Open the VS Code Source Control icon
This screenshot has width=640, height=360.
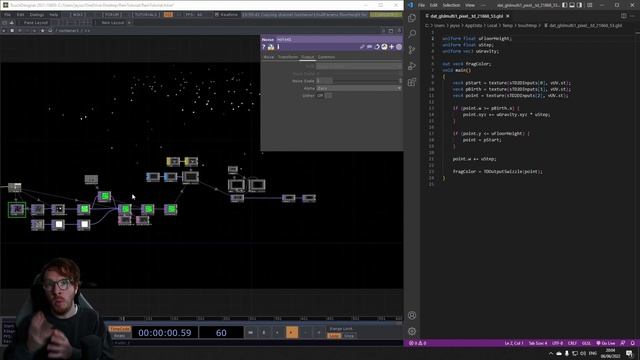point(412,50)
